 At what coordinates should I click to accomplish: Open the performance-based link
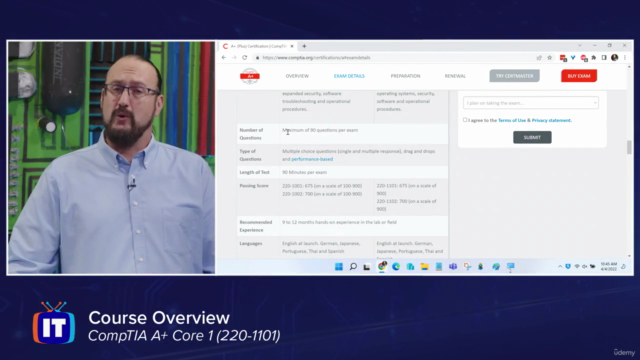click(312, 159)
